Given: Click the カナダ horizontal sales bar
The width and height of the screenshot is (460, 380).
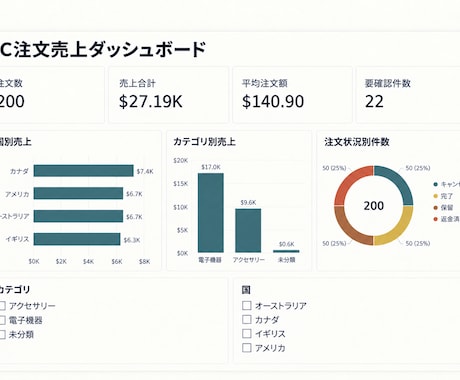Looking at the screenshot, I should pyautogui.click(x=84, y=171).
